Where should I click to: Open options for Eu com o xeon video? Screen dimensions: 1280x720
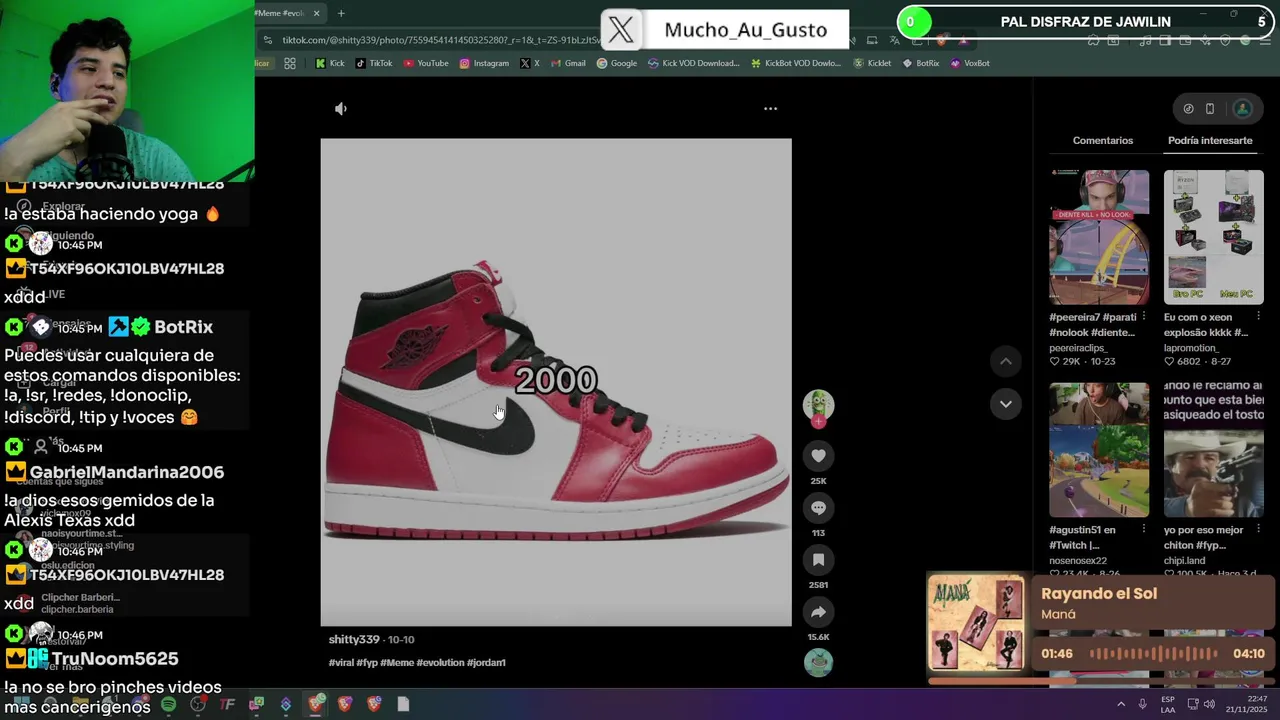pyautogui.click(x=1258, y=317)
